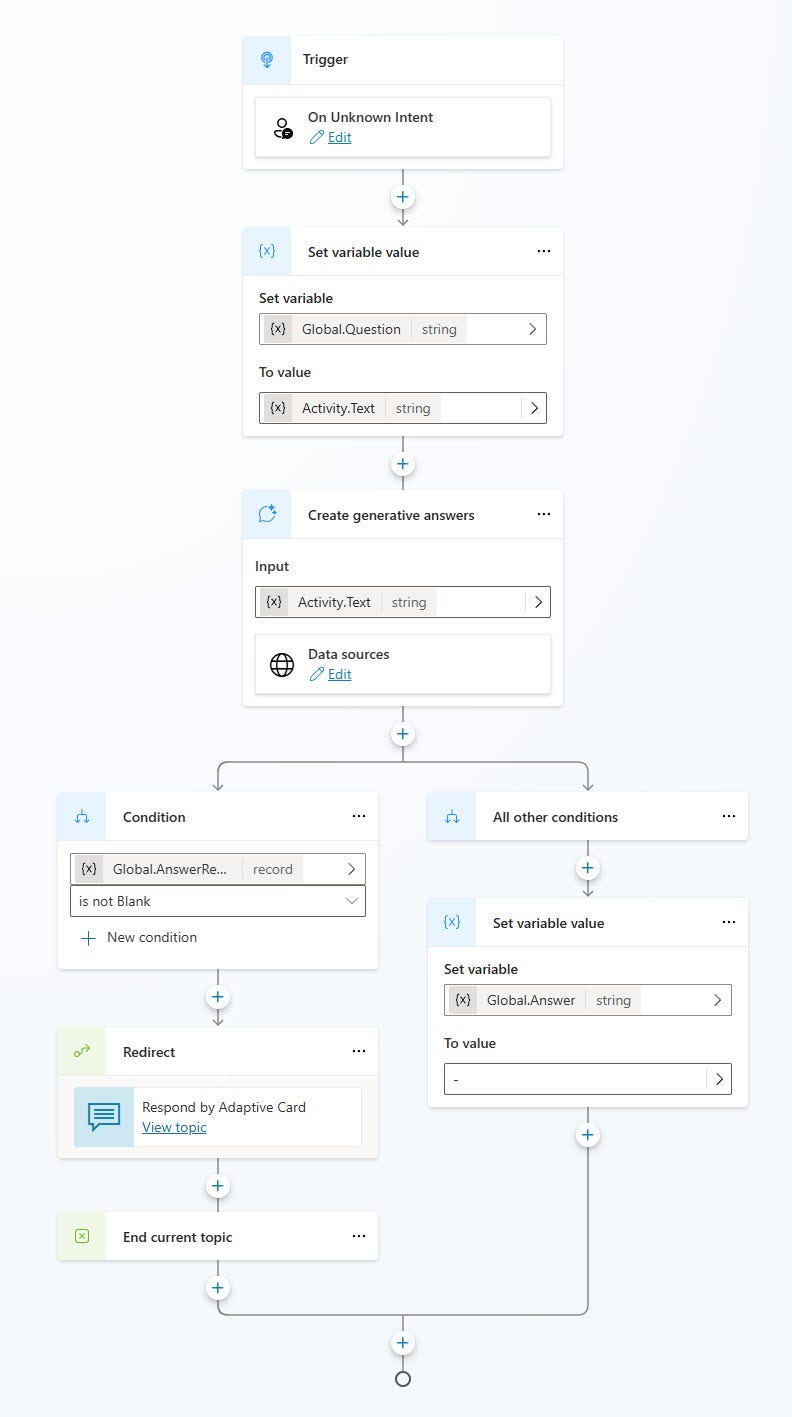Expand the Global.Answer variable chevron

[718, 1000]
